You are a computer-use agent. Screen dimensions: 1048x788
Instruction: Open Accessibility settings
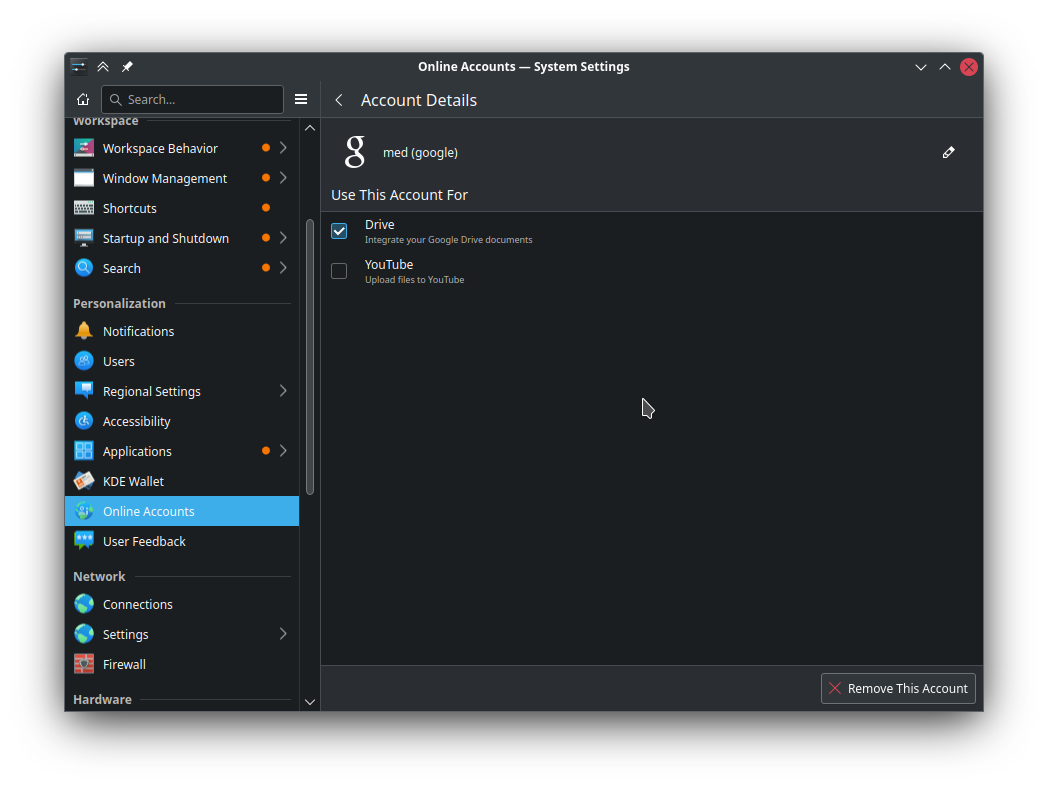[x=182, y=421]
